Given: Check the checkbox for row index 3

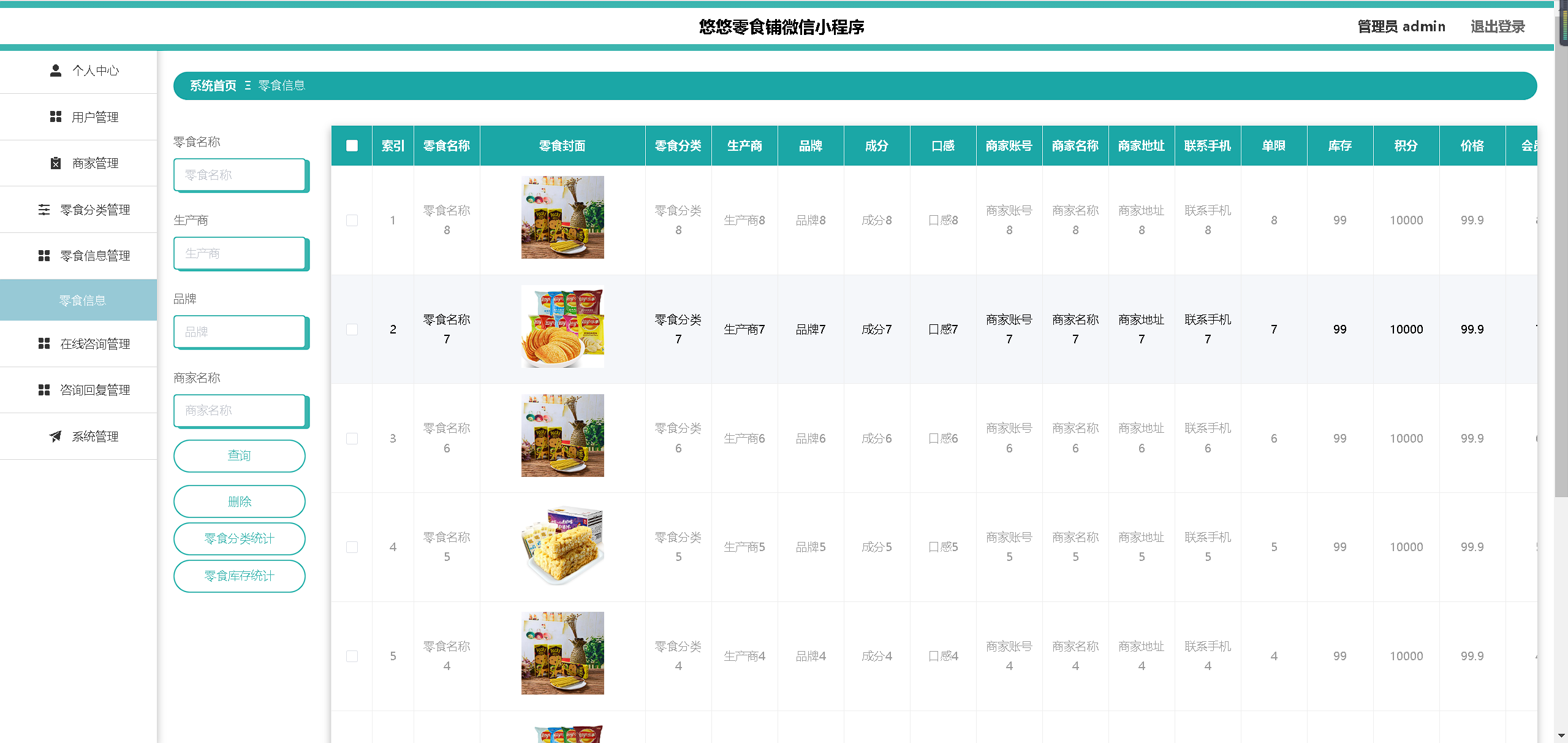Looking at the screenshot, I should (x=352, y=438).
